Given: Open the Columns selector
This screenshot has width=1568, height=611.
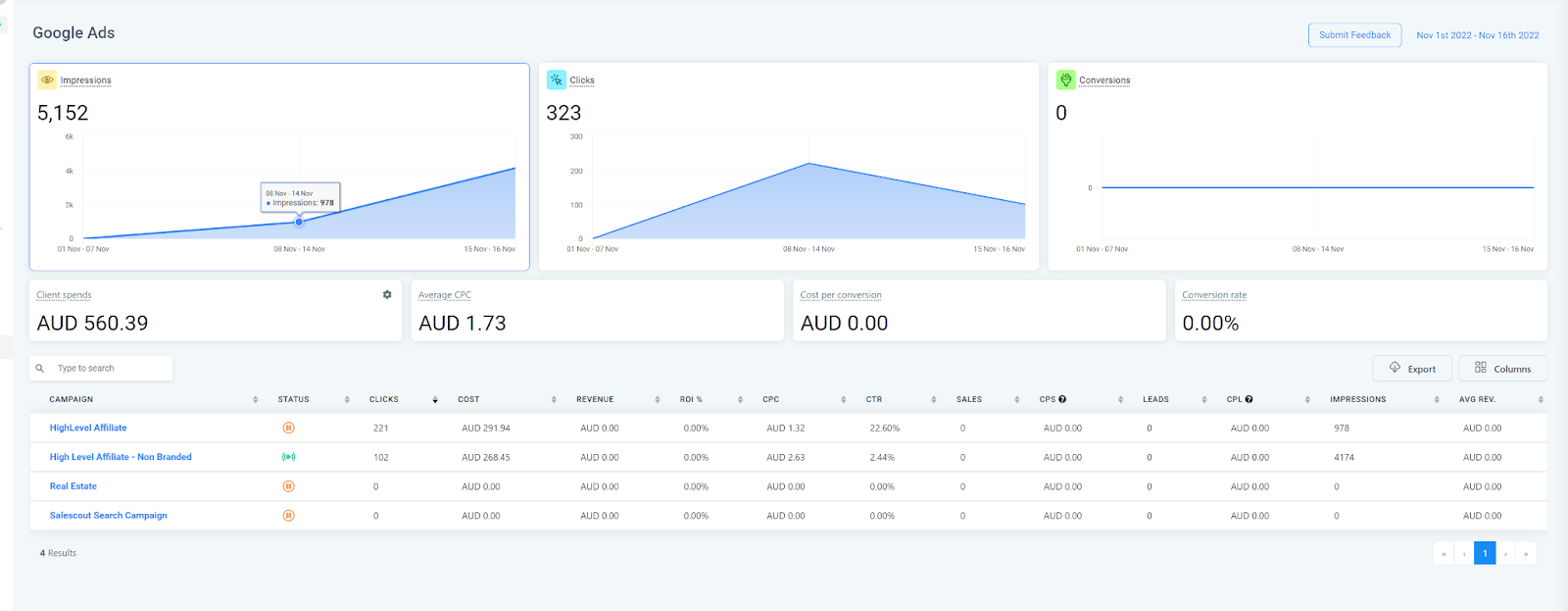Looking at the screenshot, I should (1502, 369).
